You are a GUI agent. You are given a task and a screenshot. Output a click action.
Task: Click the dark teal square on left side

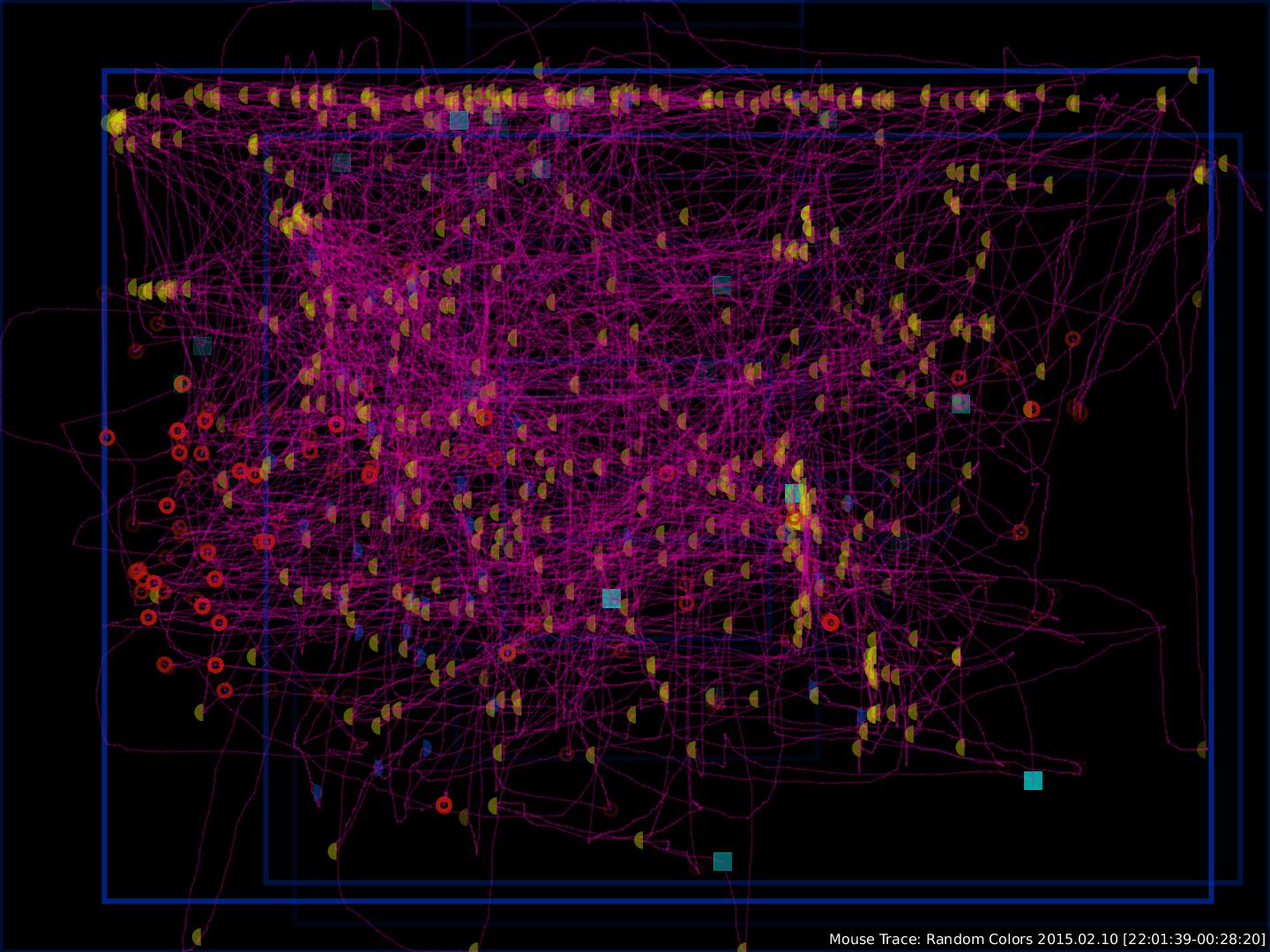pyautogui.click(x=202, y=346)
